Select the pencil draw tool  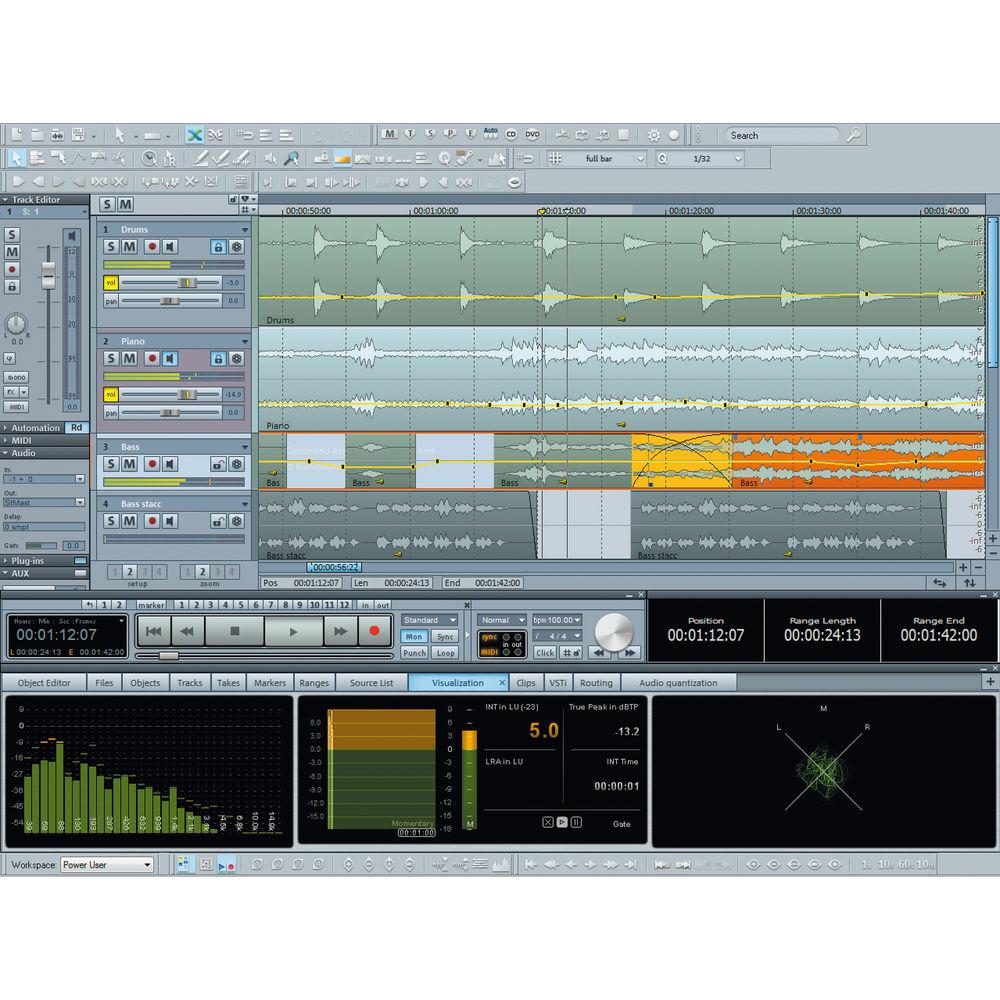coord(200,158)
